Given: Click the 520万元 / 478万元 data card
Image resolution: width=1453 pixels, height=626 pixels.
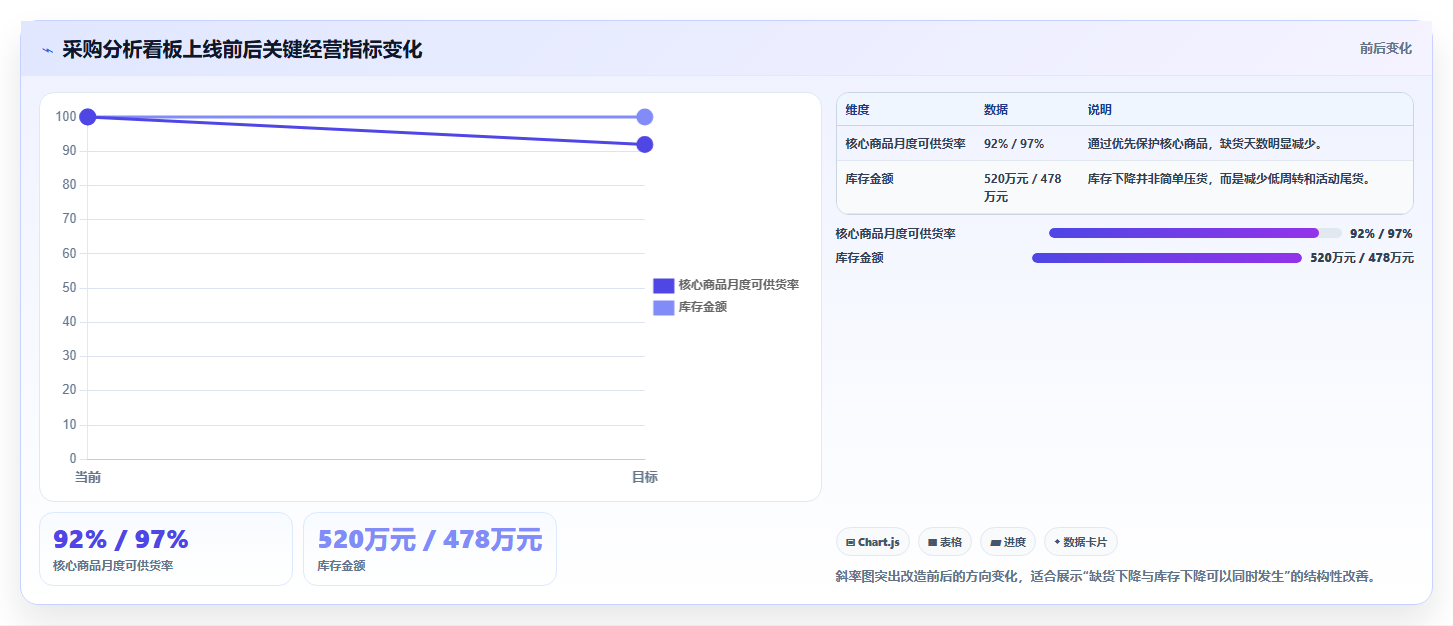Looking at the screenshot, I should point(430,549).
